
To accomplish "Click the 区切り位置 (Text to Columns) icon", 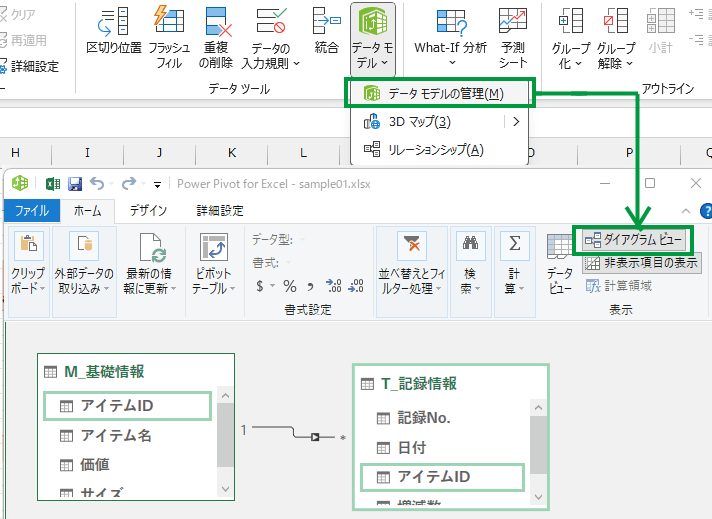I will (x=113, y=22).
